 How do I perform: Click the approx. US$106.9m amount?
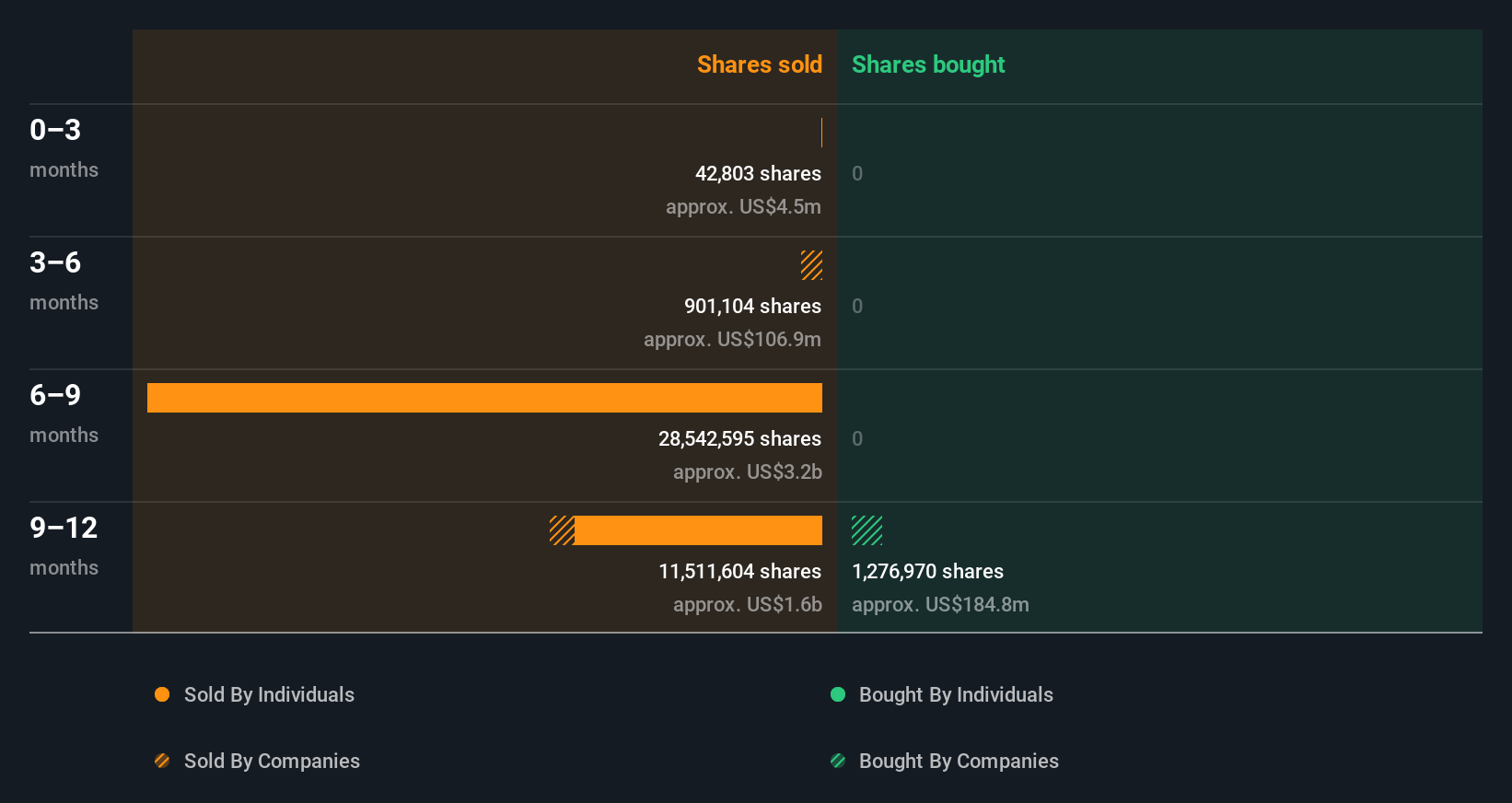click(732, 339)
